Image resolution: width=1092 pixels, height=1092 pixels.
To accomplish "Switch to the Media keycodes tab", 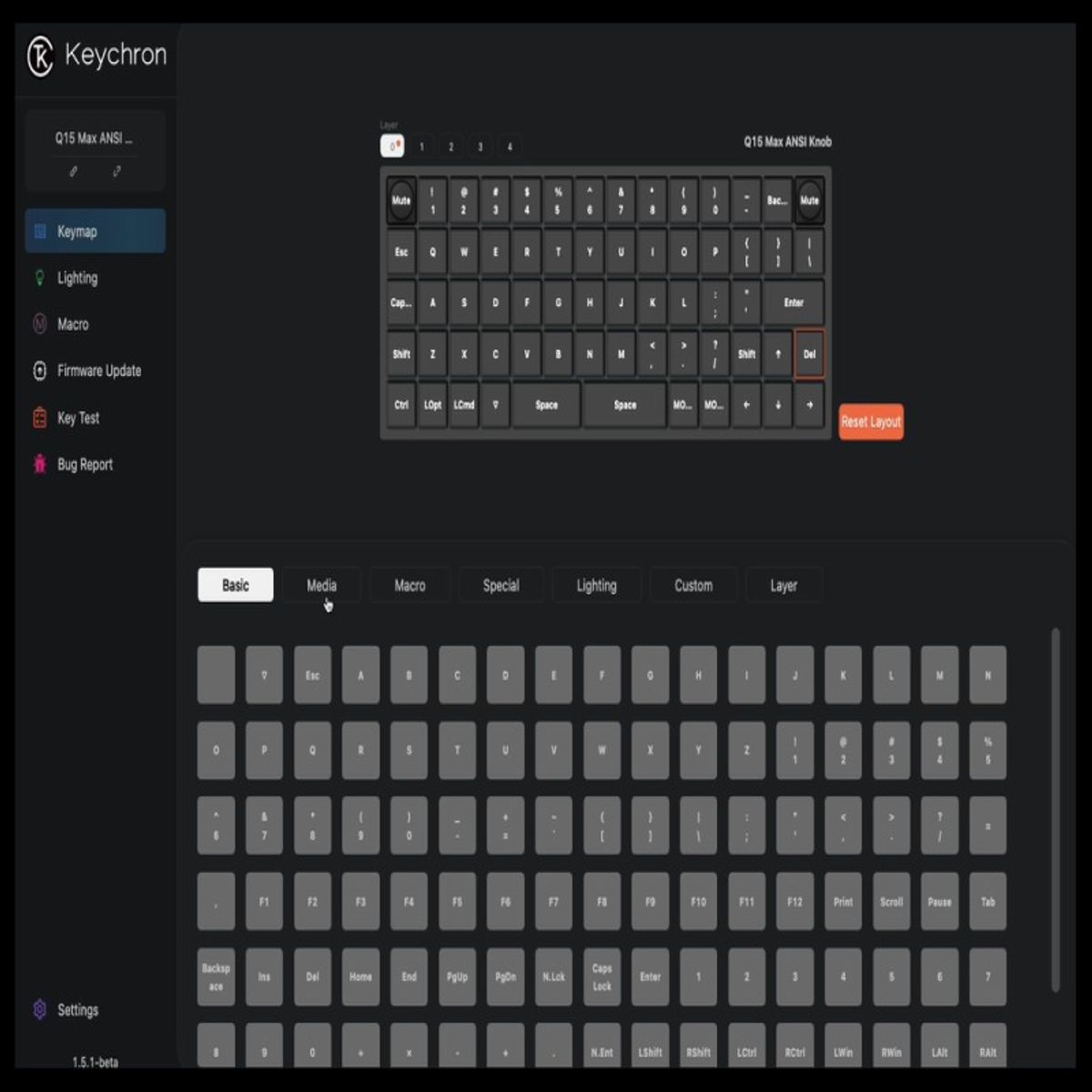I will [x=322, y=585].
